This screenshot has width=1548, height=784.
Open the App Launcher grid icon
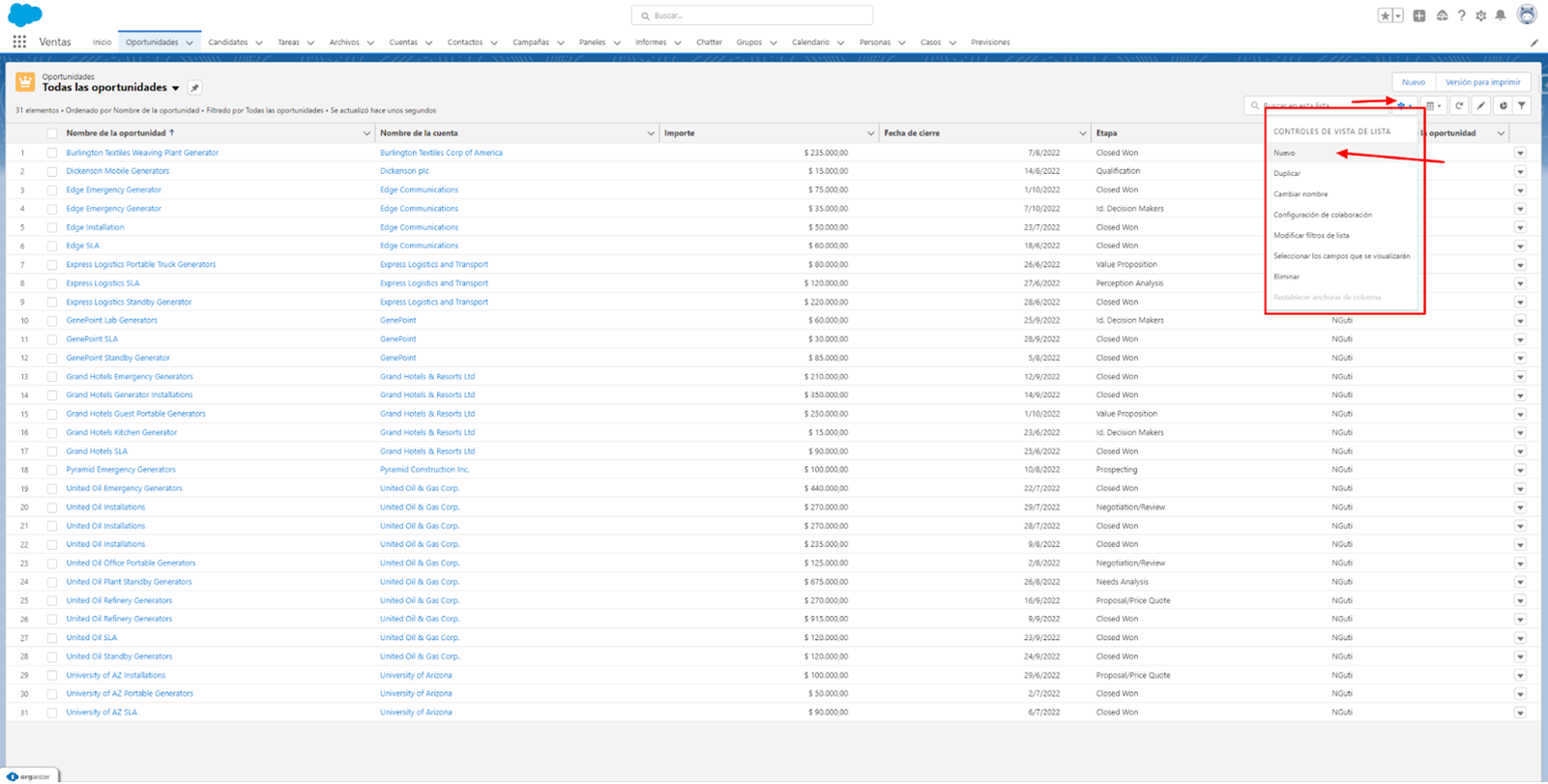click(19, 42)
